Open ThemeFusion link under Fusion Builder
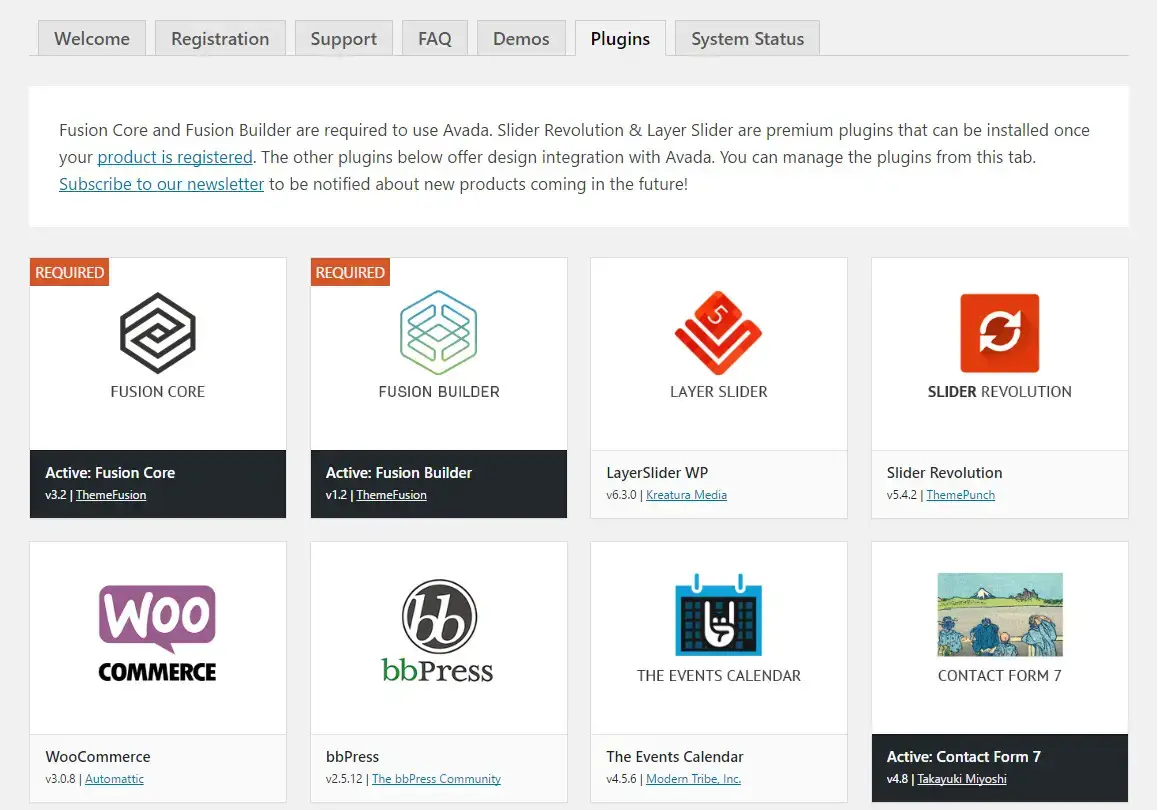The height and width of the screenshot is (810, 1157). point(391,495)
